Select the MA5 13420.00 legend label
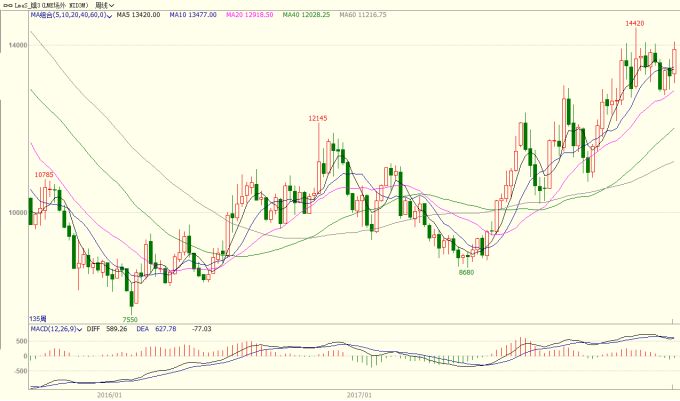 pos(137,16)
